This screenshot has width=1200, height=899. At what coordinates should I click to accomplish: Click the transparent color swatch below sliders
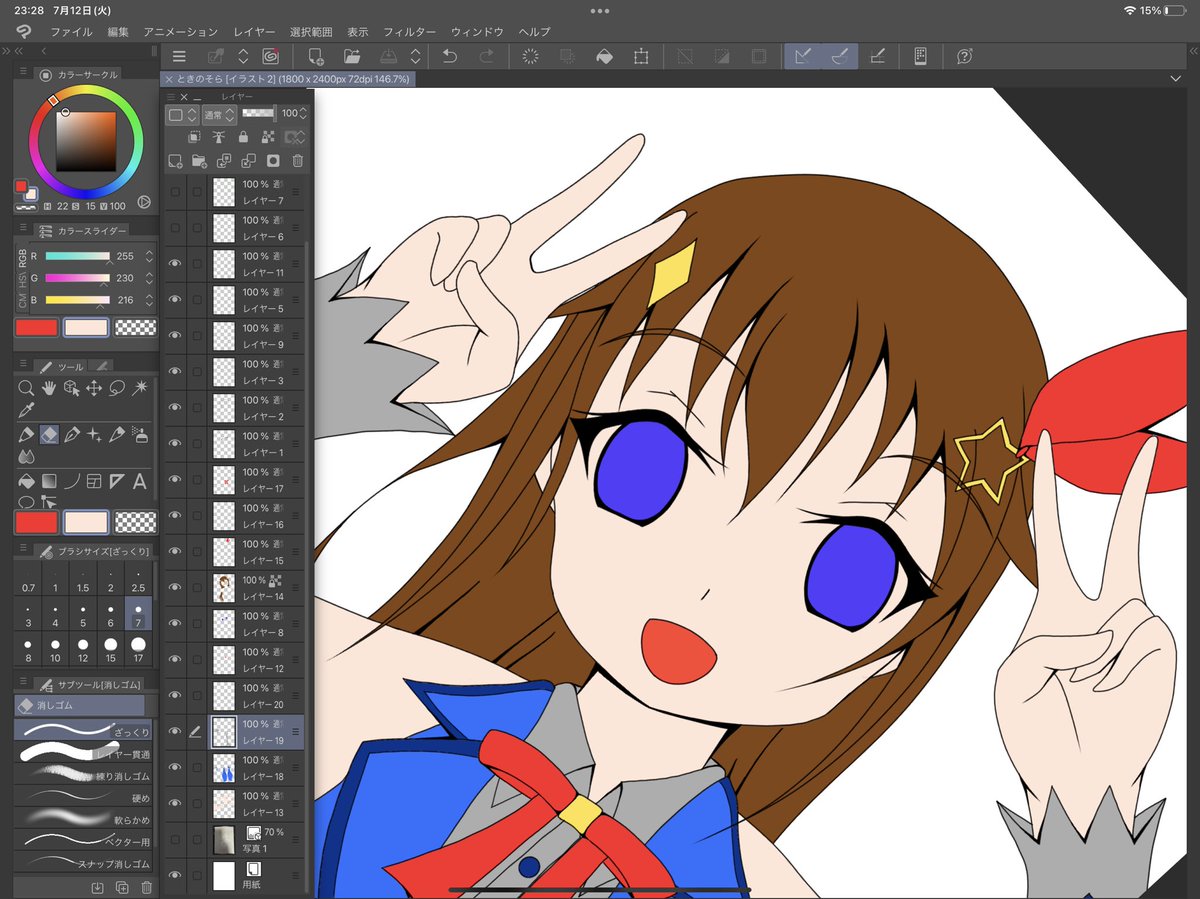tap(136, 327)
